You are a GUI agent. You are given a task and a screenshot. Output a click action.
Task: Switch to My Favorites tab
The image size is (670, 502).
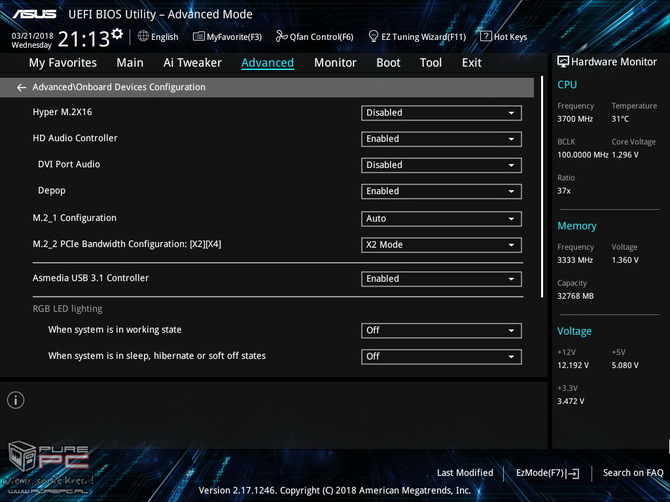[63, 63]
